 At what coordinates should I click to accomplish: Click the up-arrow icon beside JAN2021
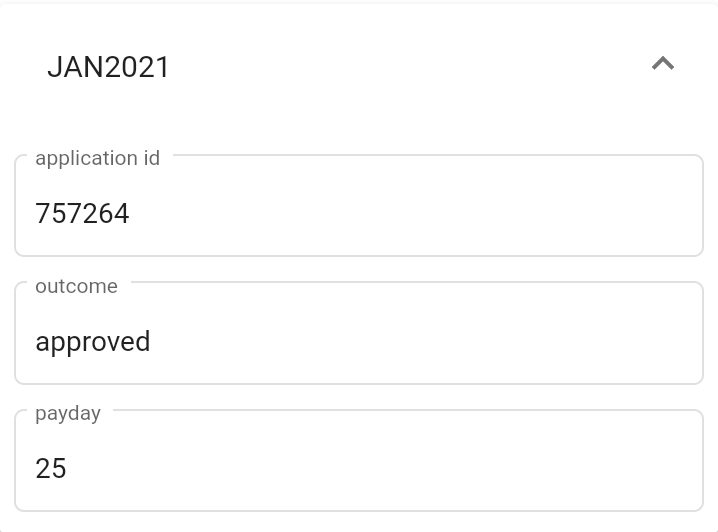click(x=662, y=65)
